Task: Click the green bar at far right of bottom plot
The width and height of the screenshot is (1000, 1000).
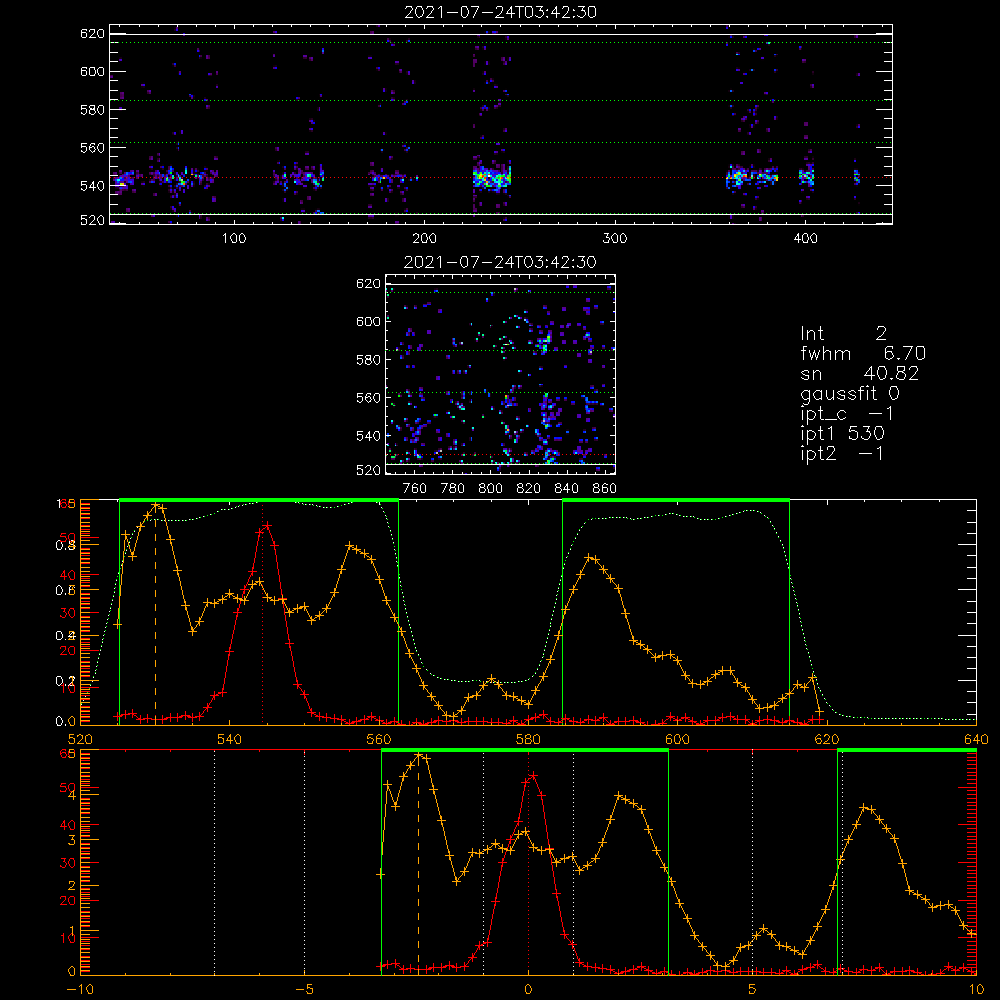Action: (x=907, y=751)
